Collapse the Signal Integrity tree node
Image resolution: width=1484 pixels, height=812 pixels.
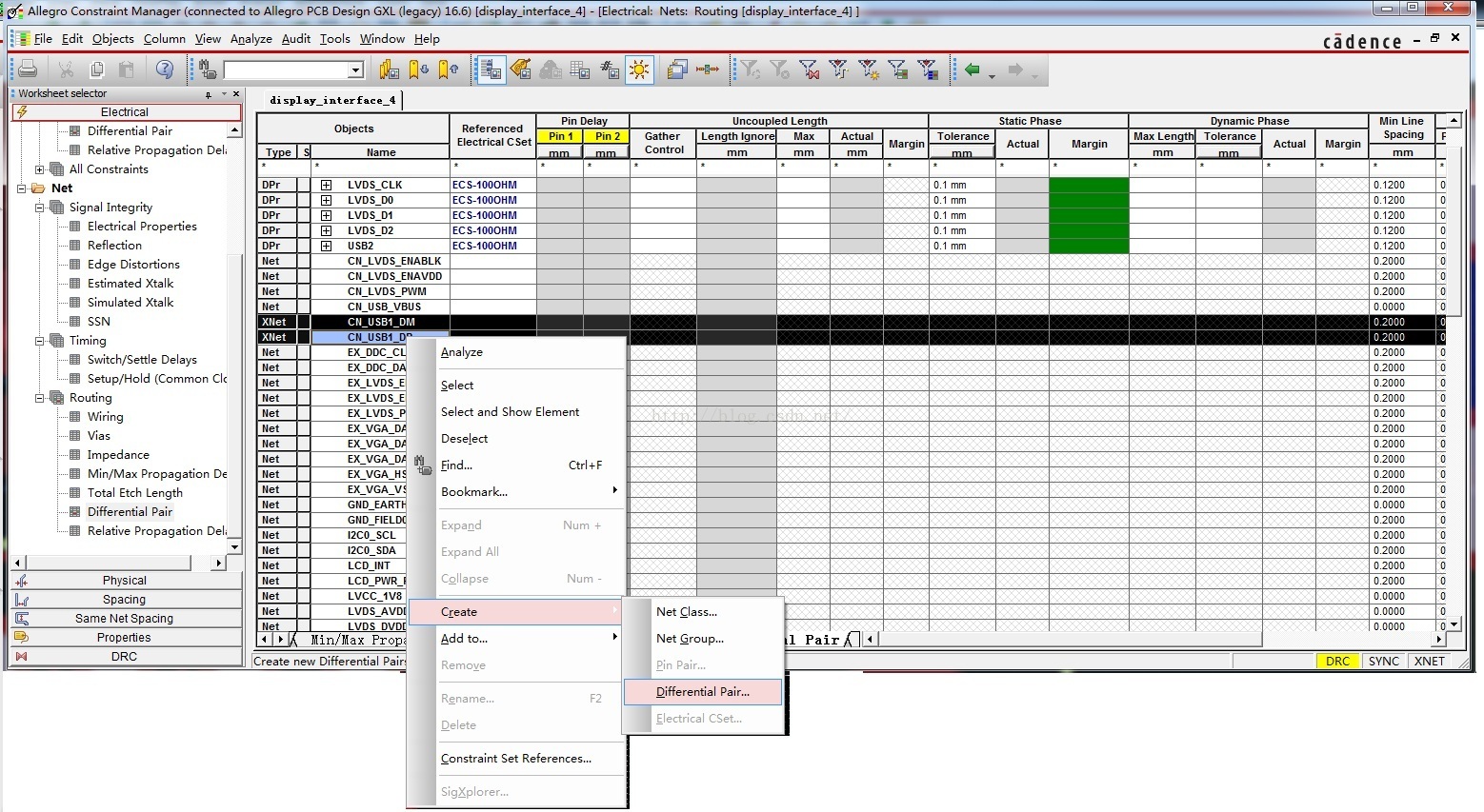click(40, 208)
